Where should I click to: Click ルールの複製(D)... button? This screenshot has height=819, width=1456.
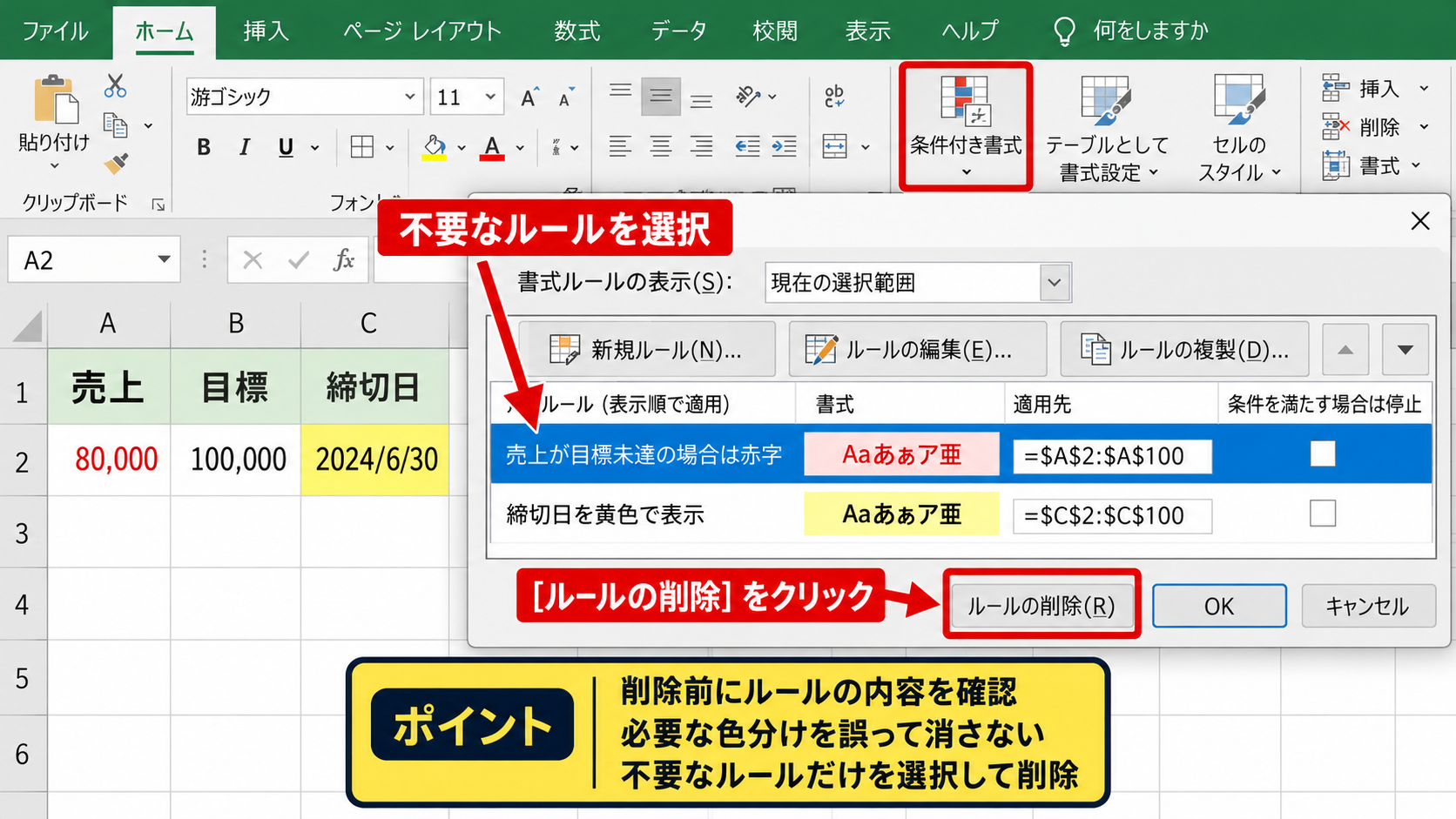(1184, 349)
